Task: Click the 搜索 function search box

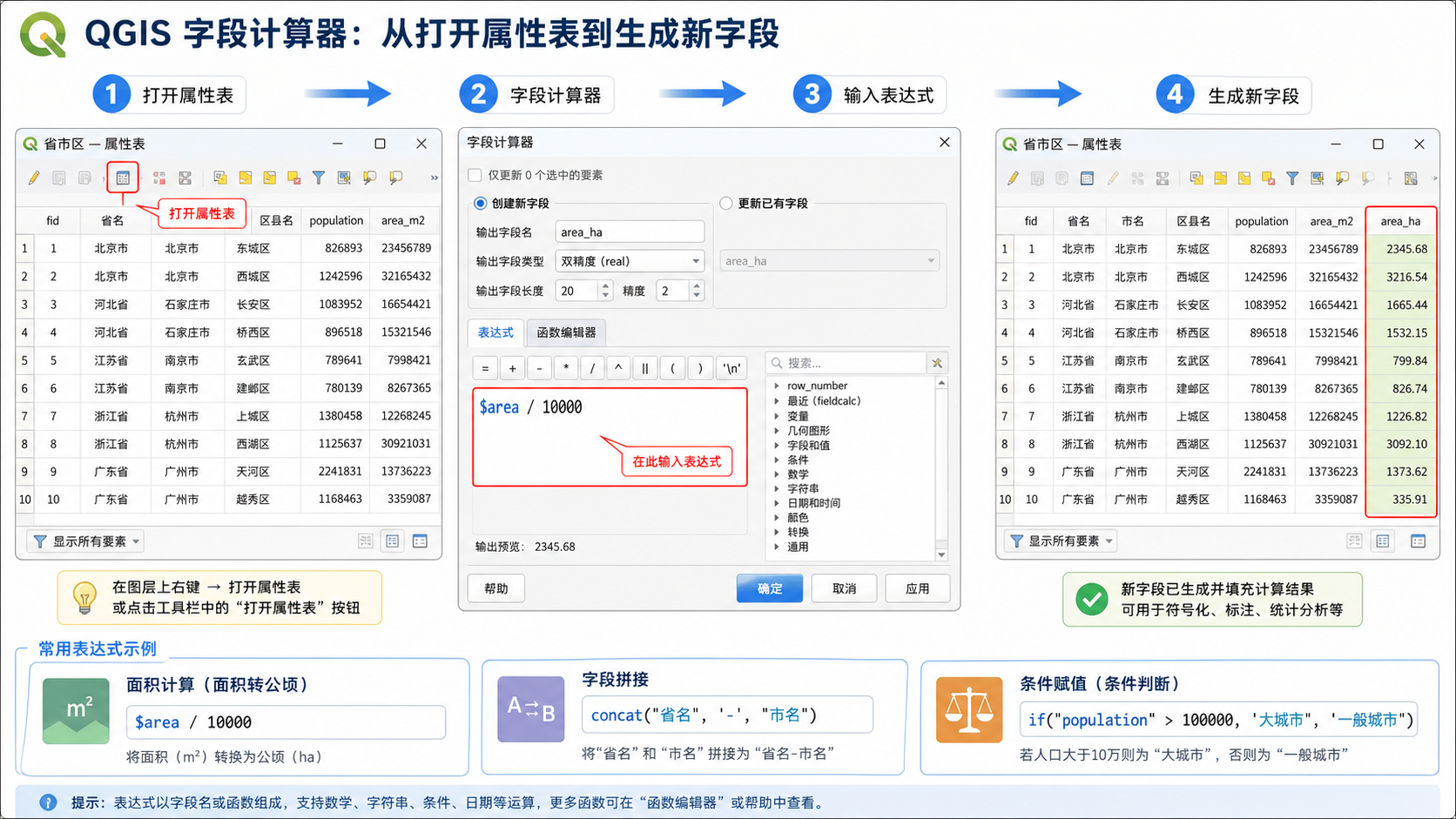Action: [846, 363]
